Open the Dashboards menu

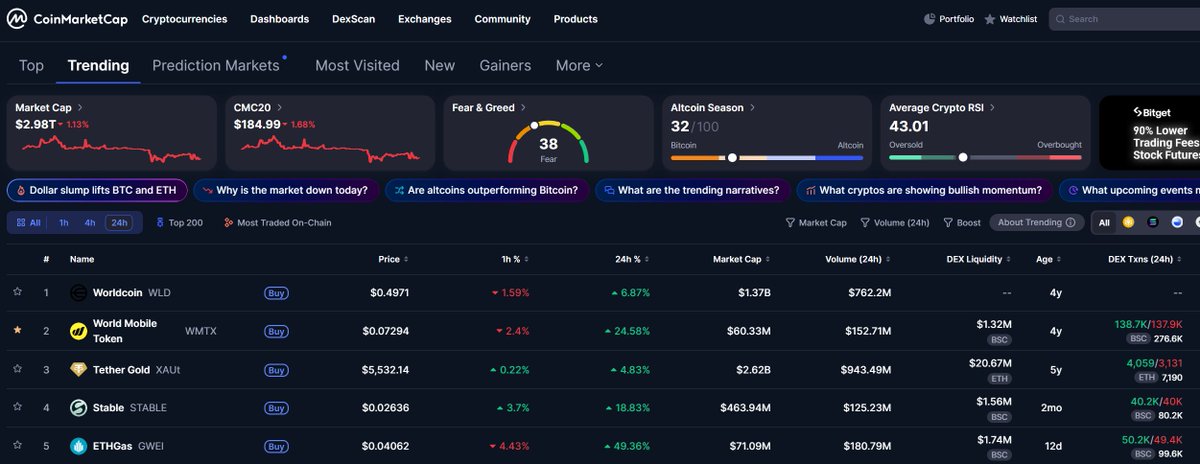[279, 19]
